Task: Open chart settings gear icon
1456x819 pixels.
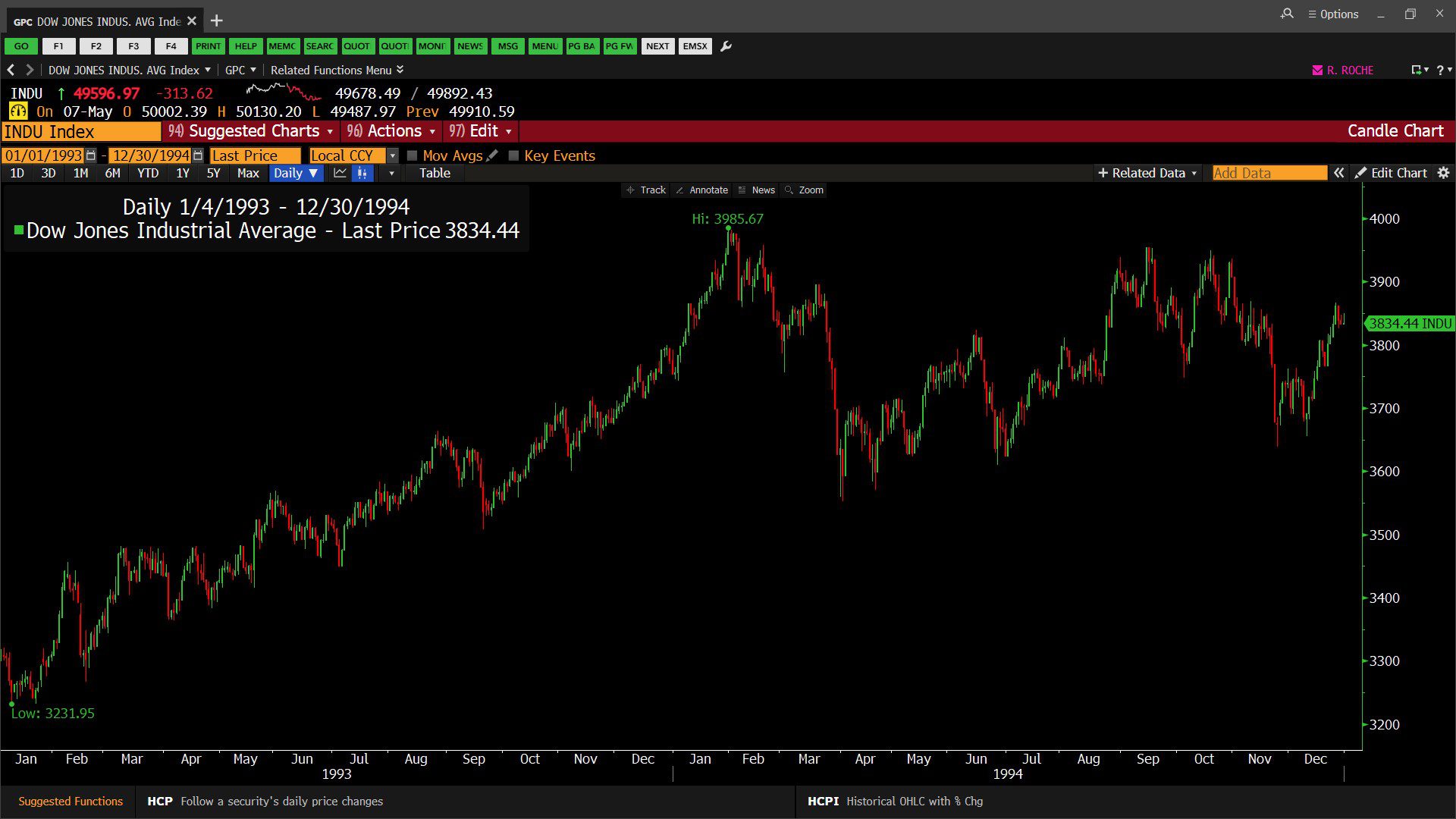Action: [1443, 173]
